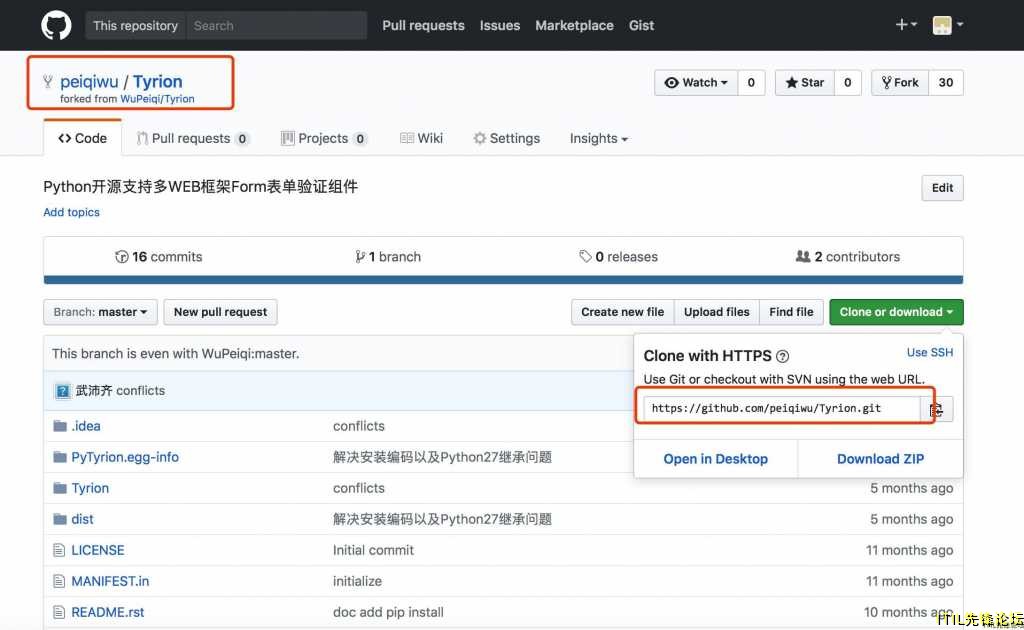Open Issues in top navigation
This screenshot has width=1024, height=630.
pyautogui.click(x=500, y=25)
